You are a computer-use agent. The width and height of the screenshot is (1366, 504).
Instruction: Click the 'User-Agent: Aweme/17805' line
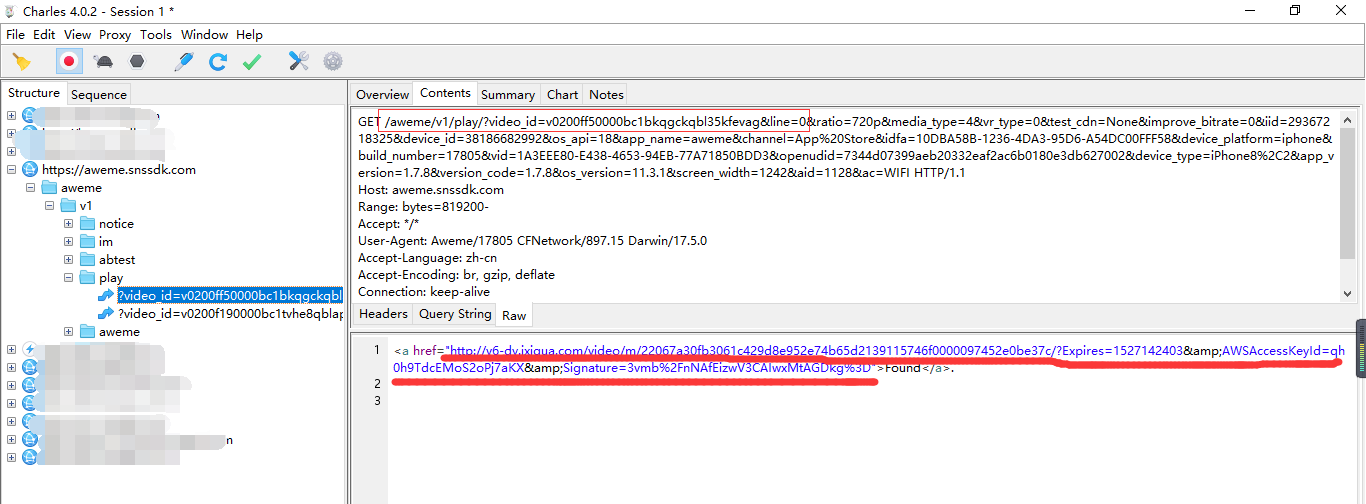532,240
